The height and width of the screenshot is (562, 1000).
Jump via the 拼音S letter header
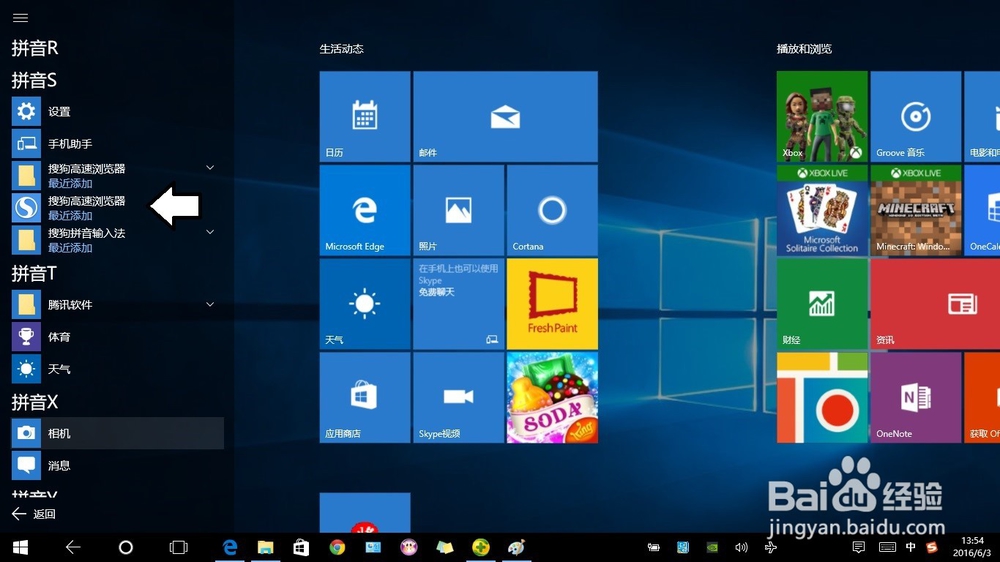coord(34,80)
